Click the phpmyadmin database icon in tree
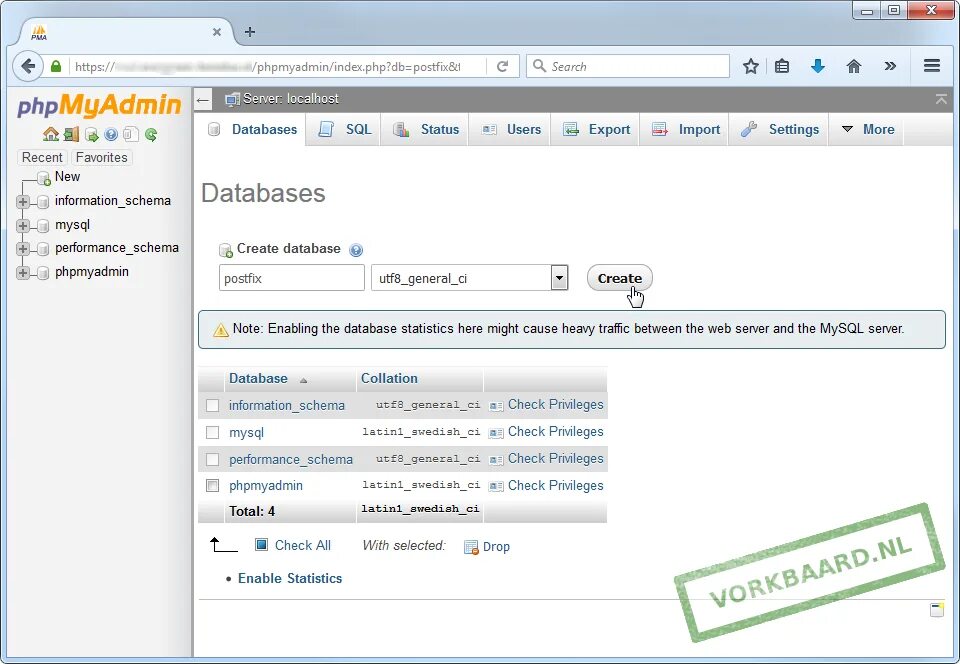Screen dimensions: 960x664 (43, 273)
